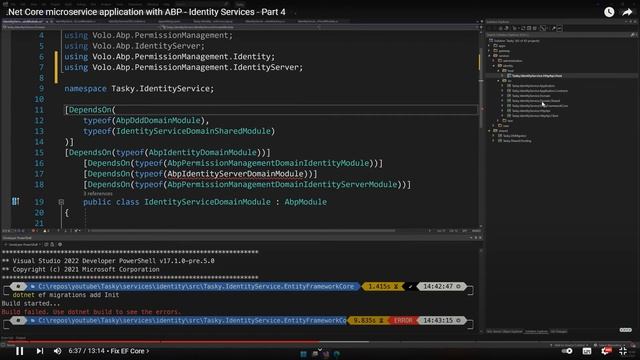640x360 pixels.
Task: Select Tasky.Shared.Hosting project
Action: pos(517,141)
